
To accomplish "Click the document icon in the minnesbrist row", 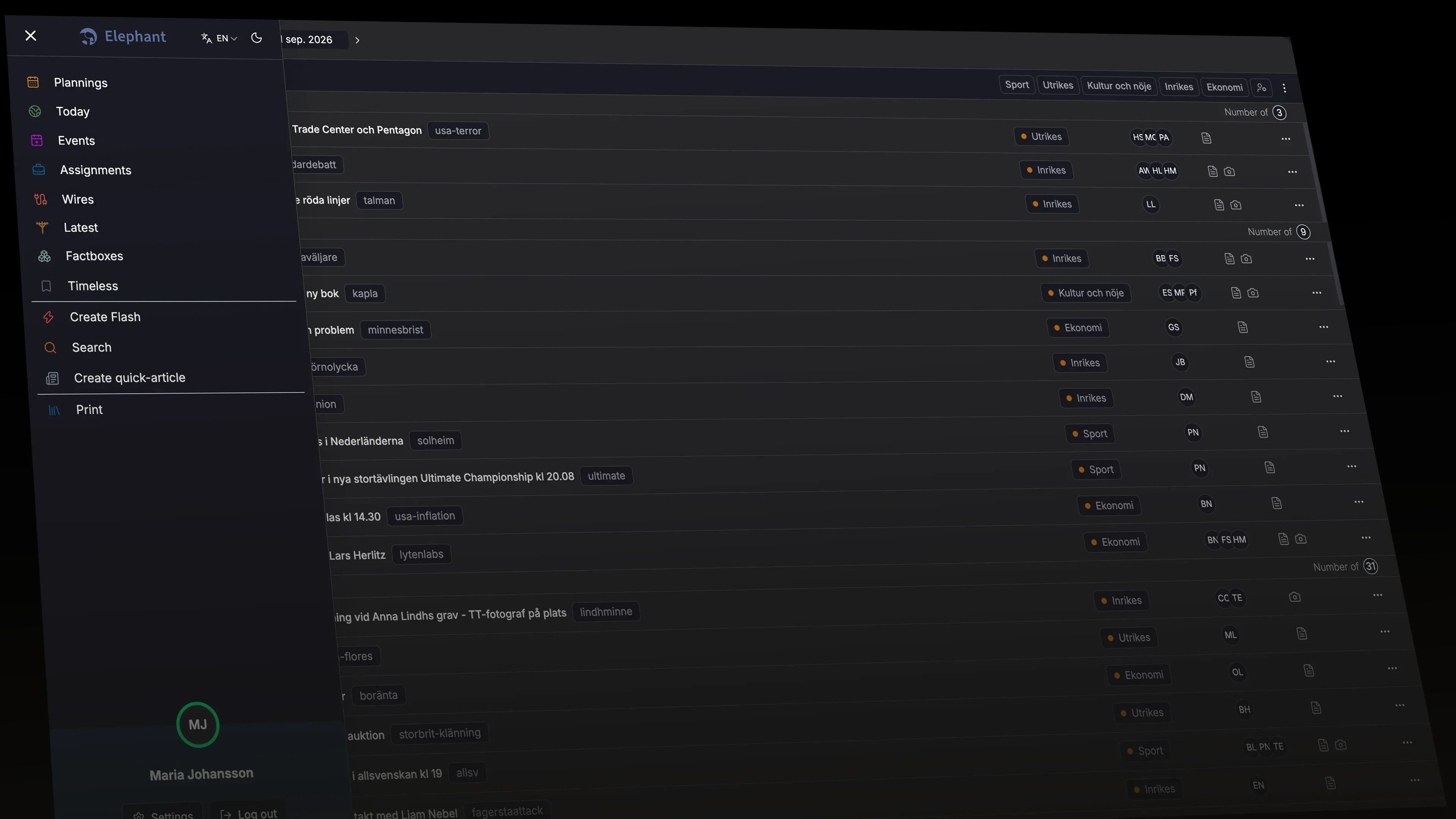I will [1243, 327].
